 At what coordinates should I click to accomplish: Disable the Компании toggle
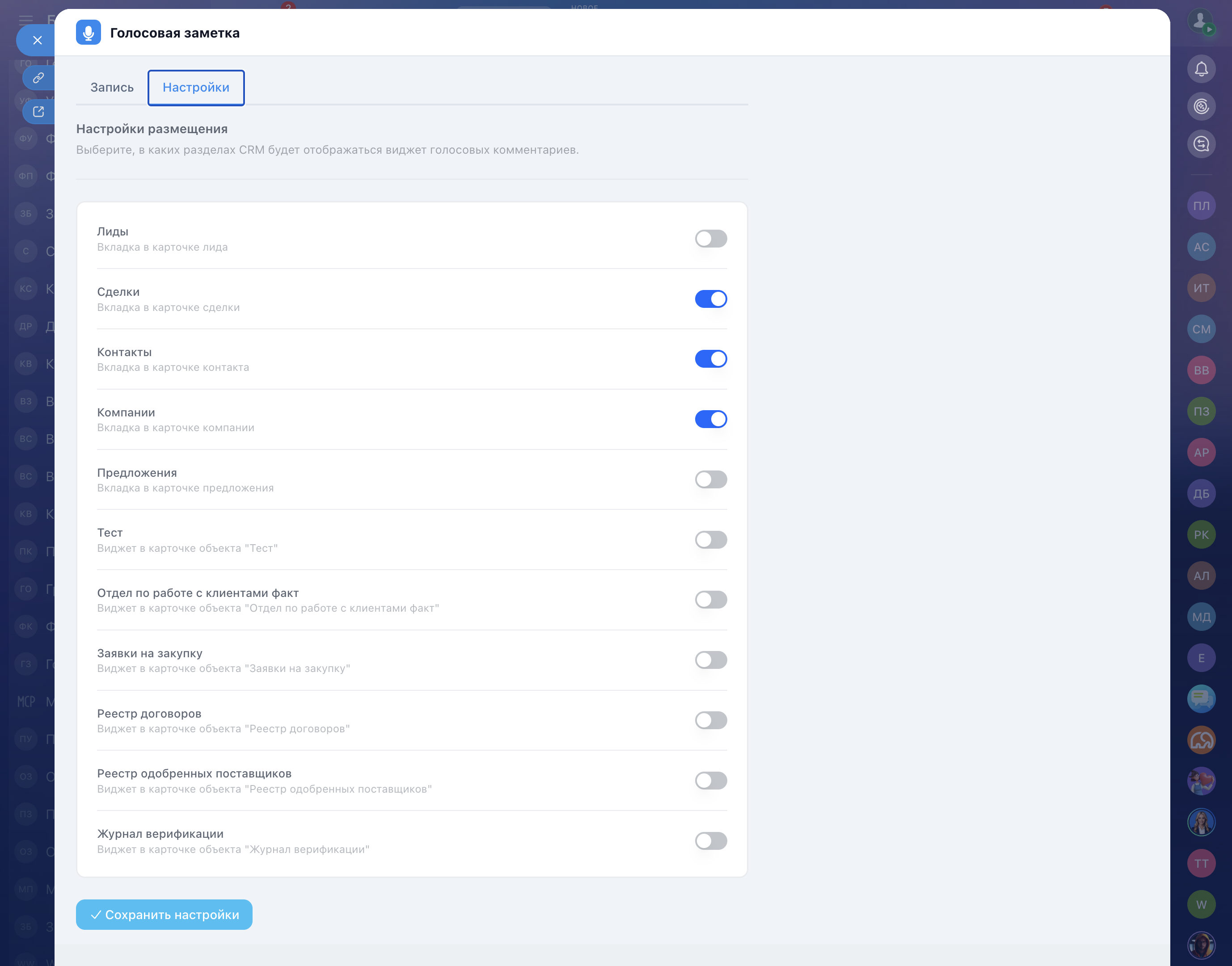(711, 419)
